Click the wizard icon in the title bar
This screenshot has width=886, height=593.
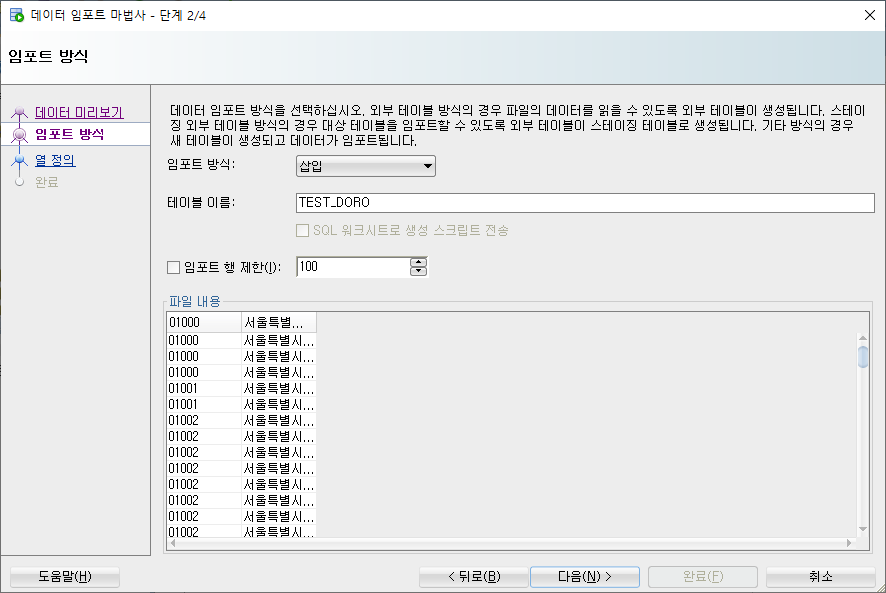(16, 15)
